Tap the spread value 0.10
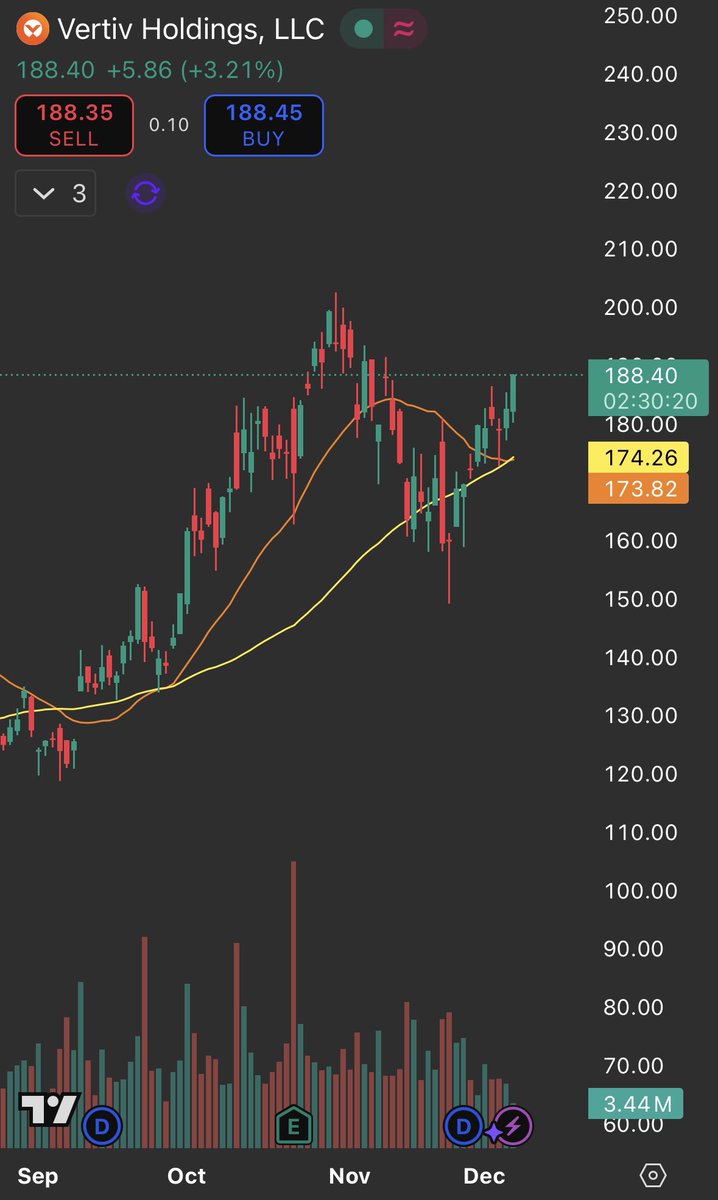The width and height of the screenshot is (718, 1200). coord(169,125)
